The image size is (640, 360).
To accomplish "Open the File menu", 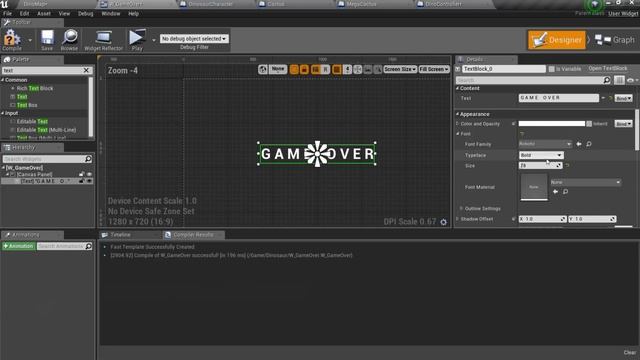I will [8, 13].
